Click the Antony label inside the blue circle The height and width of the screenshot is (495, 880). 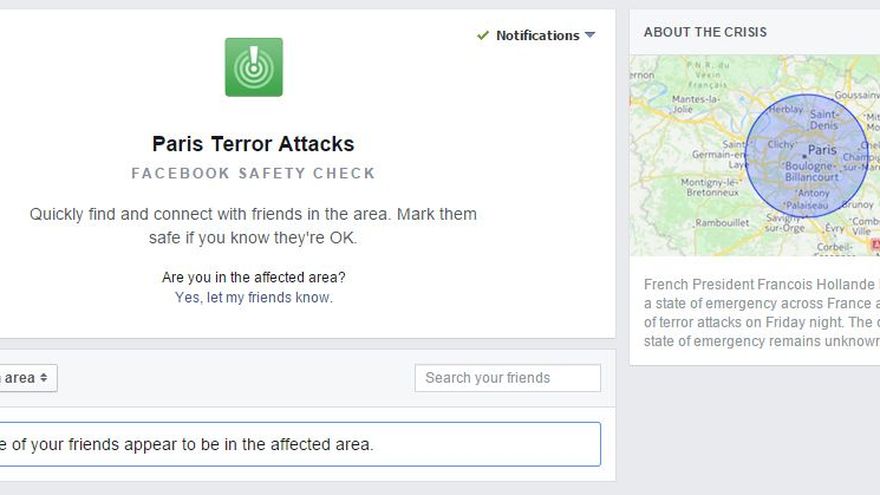[x=816, y=193]
